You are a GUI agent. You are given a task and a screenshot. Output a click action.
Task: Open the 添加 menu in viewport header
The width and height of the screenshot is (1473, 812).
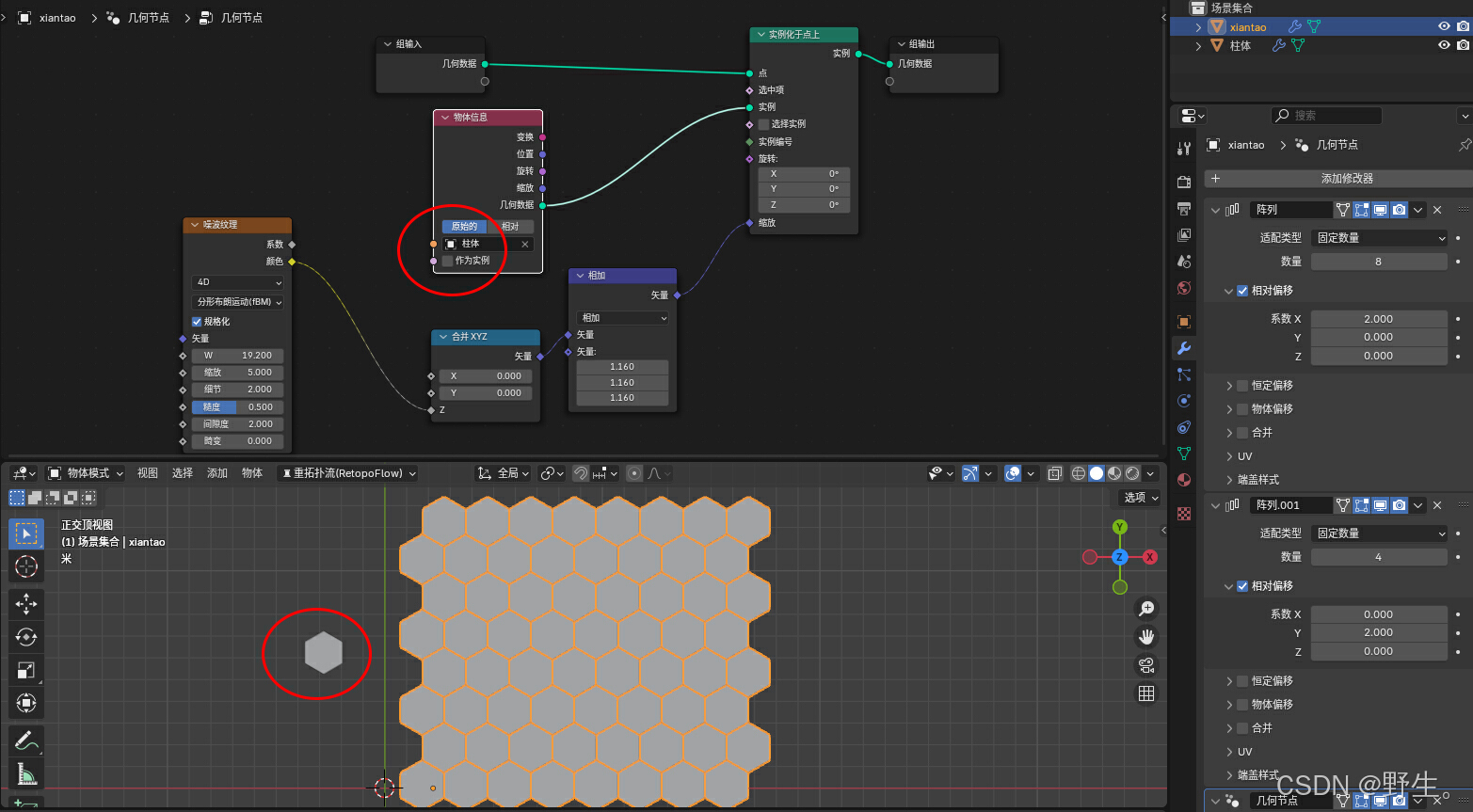click(217, 473)
